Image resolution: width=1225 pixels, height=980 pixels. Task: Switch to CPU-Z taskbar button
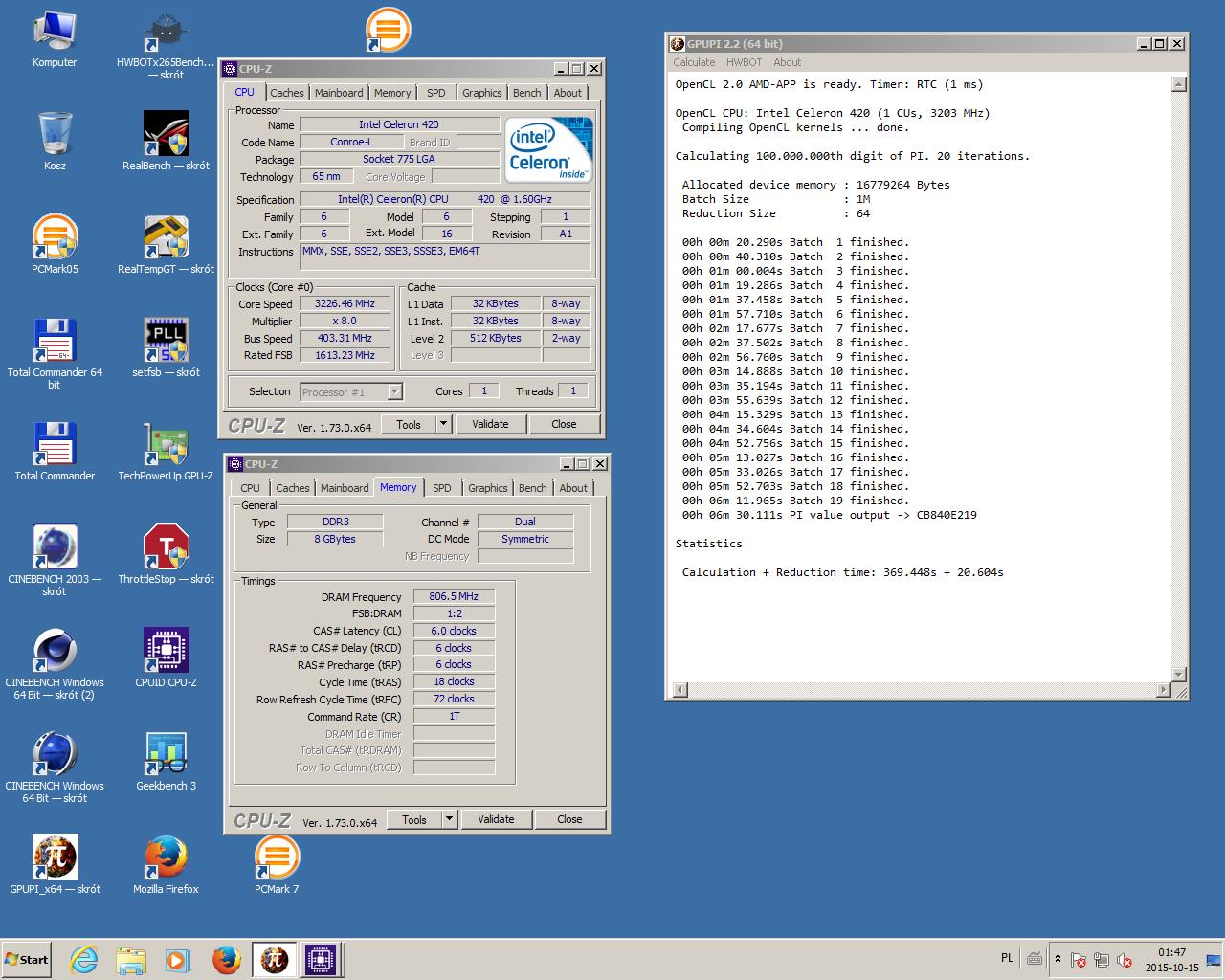pyautogui.click(x=321, y=960)
